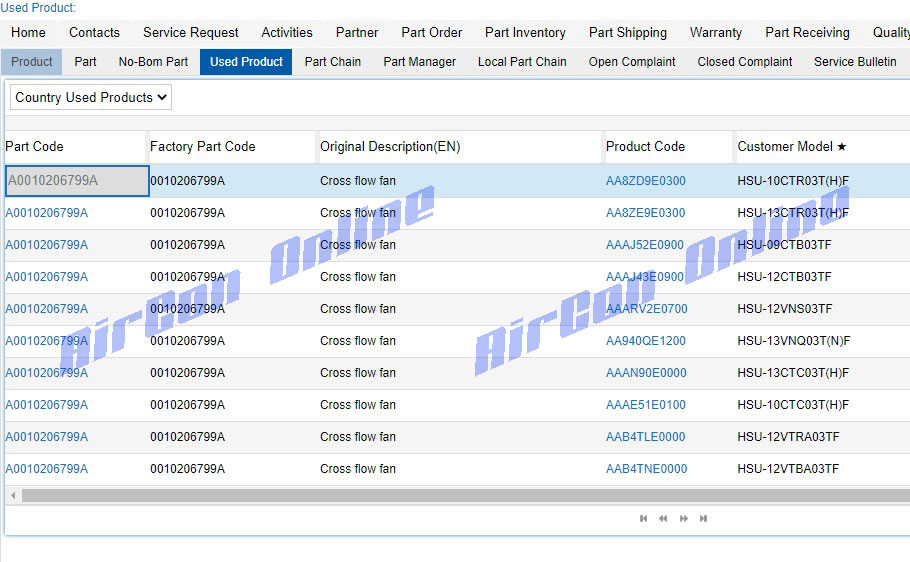Click Cross flow fan in HSU-12VTBA03TF row

358,468
